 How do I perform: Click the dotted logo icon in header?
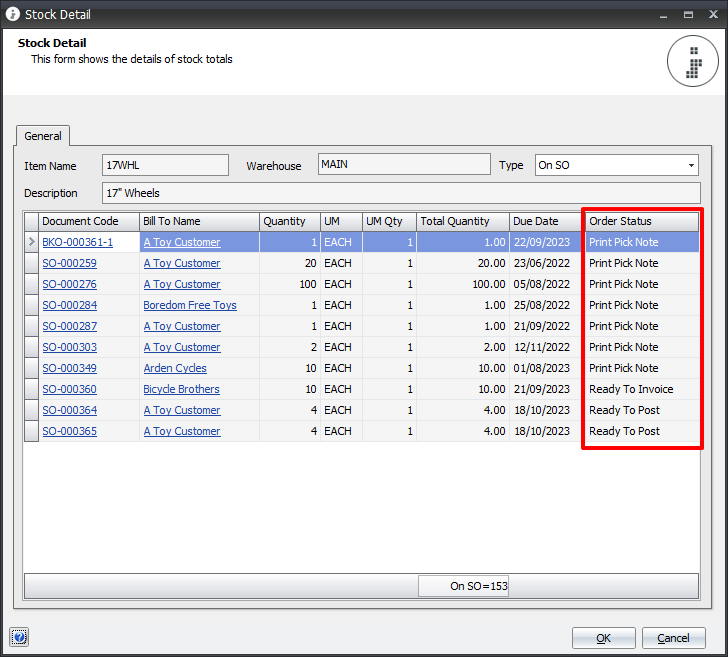pos(693,62)
